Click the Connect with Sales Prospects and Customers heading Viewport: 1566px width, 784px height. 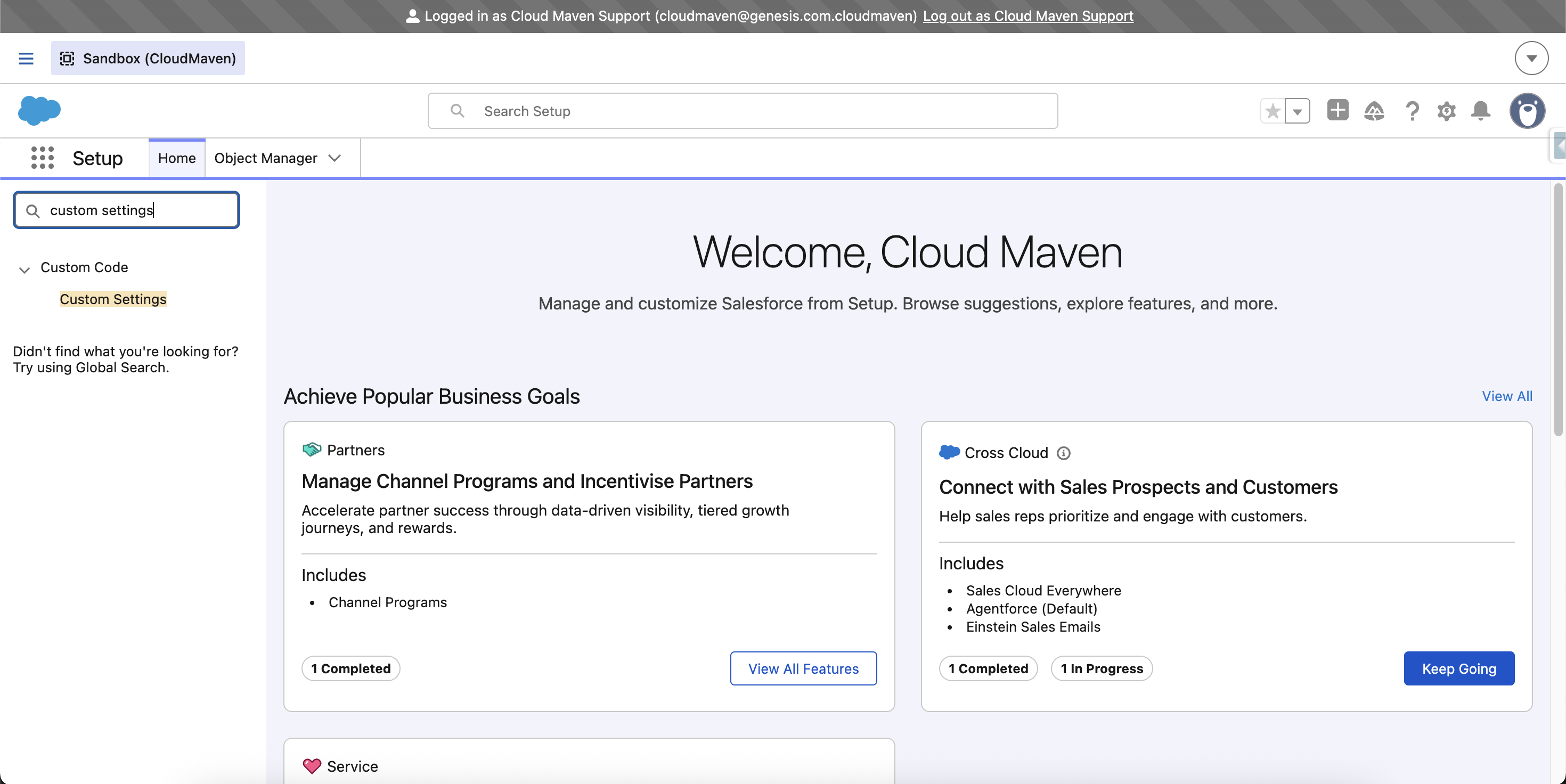(x=1138, y=487)
